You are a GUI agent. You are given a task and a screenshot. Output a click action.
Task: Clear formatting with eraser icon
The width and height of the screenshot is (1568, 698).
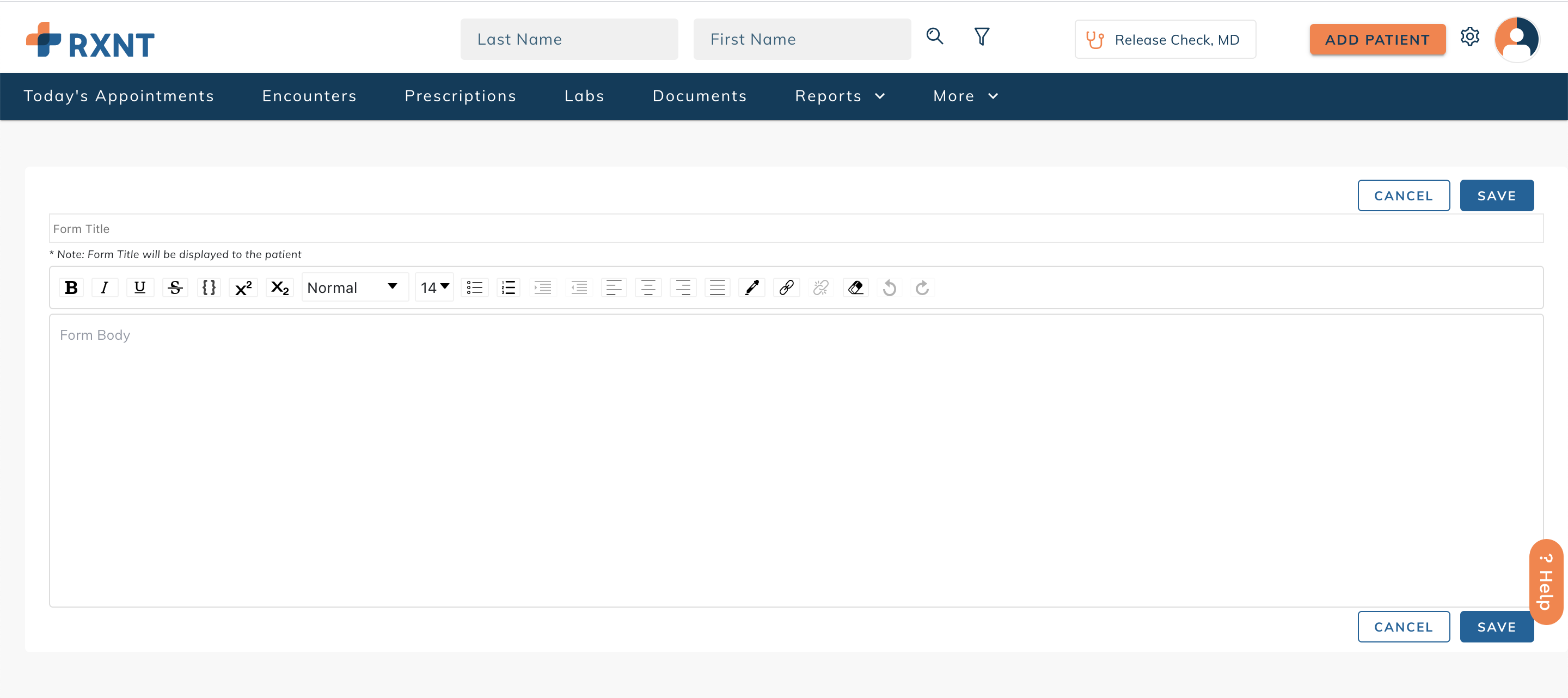[855, 287]
